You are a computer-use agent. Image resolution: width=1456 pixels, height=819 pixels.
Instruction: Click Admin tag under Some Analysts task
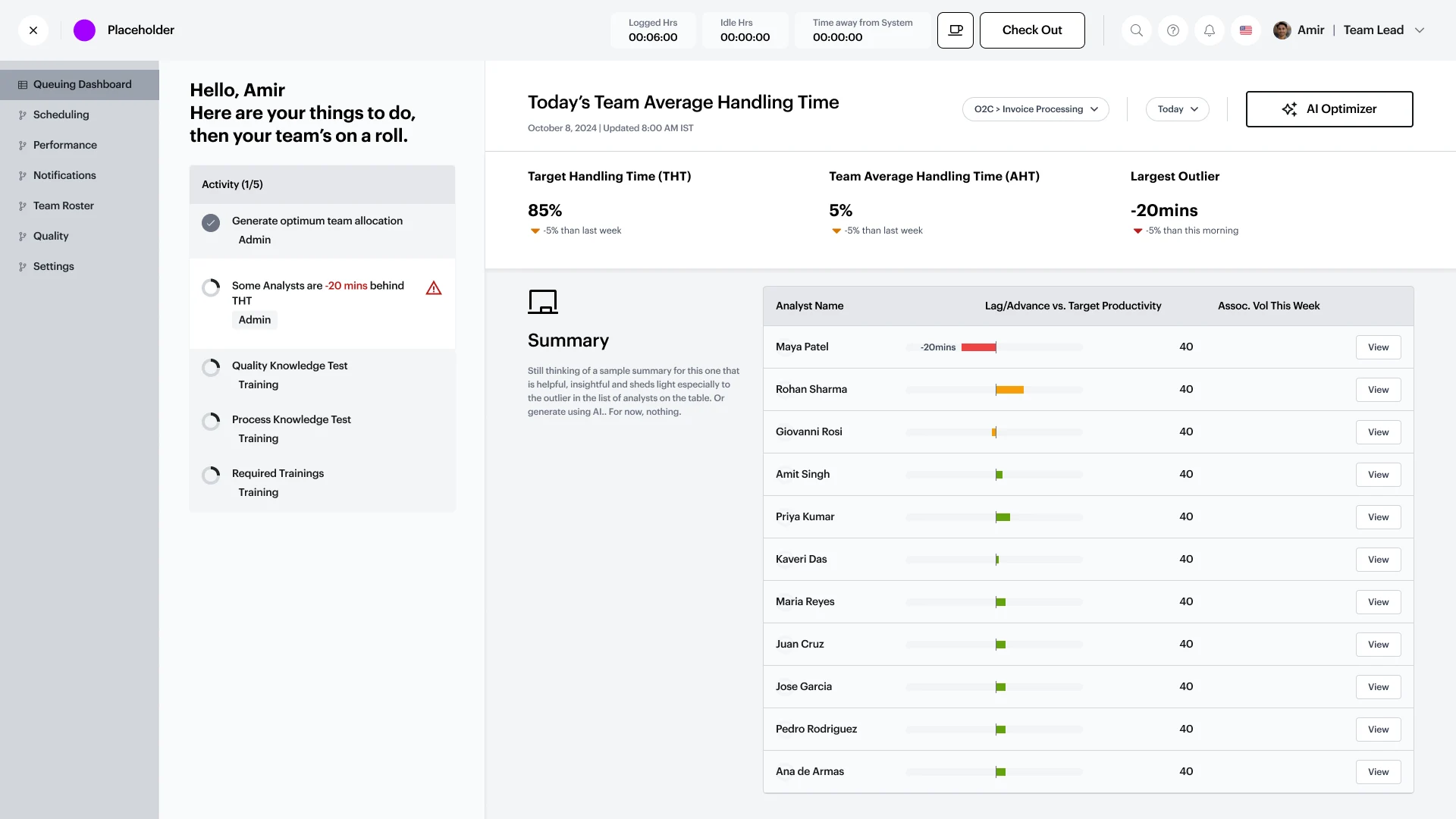(255, 320)
